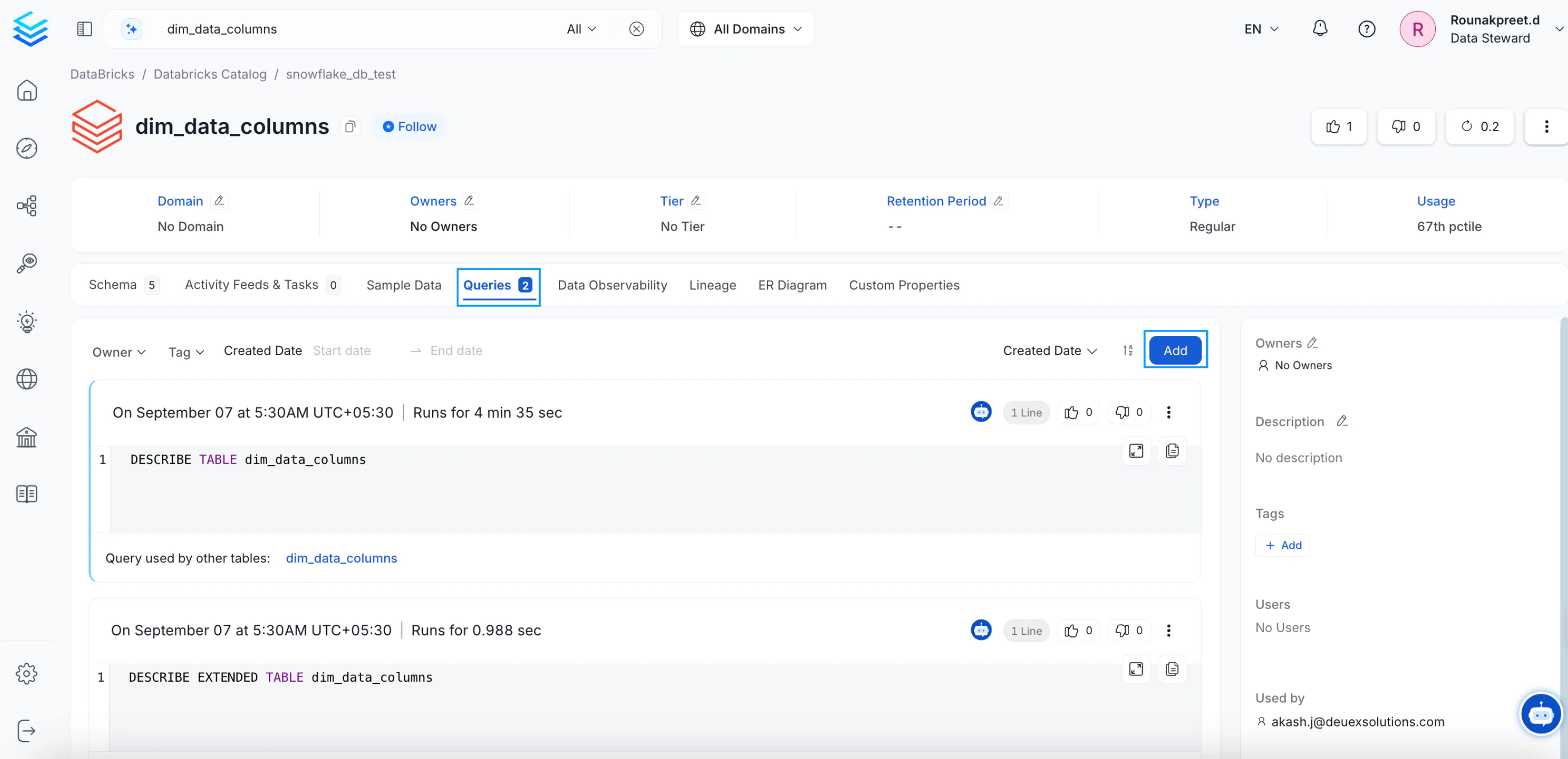Edit Owners in the summary header row

click(469, 200)
